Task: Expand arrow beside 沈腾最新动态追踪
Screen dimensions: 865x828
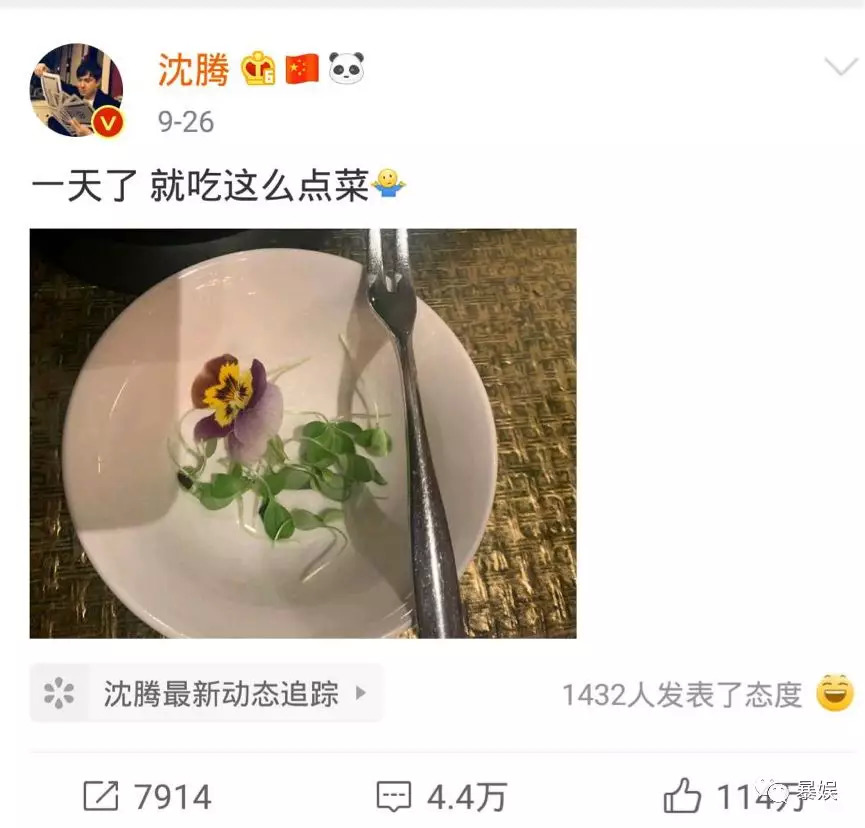Action: [361, 692]
